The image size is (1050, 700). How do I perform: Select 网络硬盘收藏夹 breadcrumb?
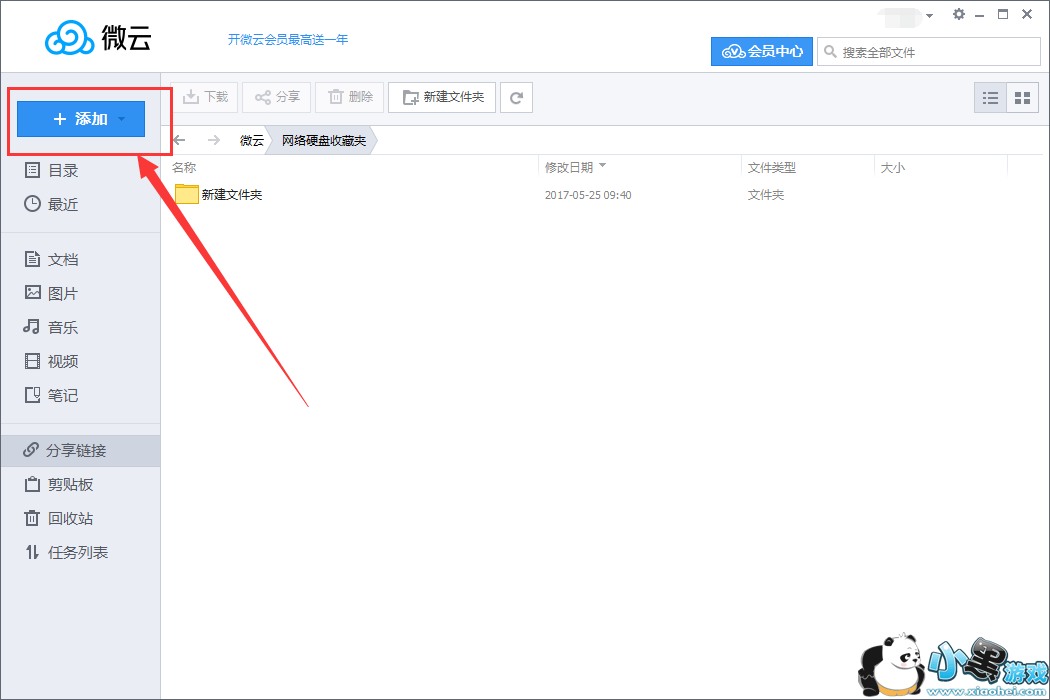tap(323, 141)
